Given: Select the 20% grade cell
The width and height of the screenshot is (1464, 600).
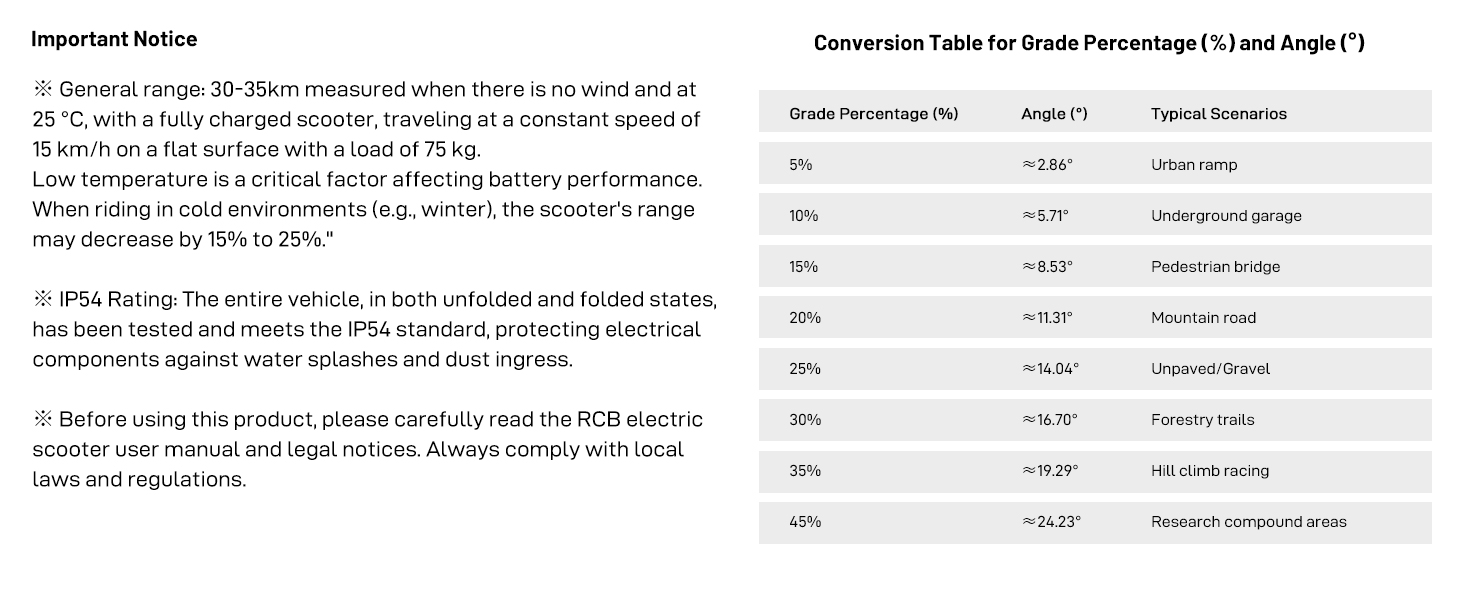Looking at the screenshot, I should pos(805,318).
